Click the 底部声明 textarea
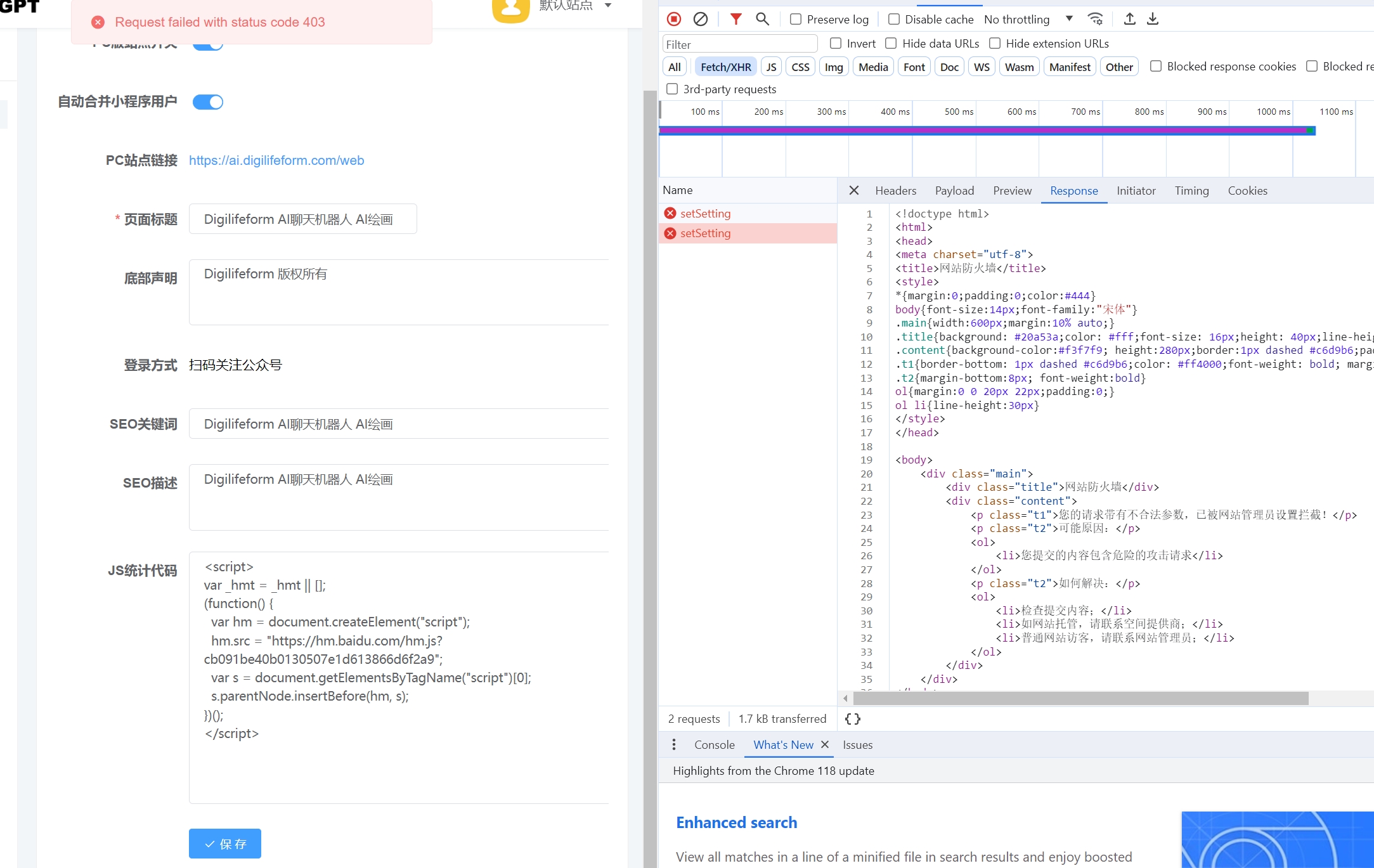 (399, 292)
